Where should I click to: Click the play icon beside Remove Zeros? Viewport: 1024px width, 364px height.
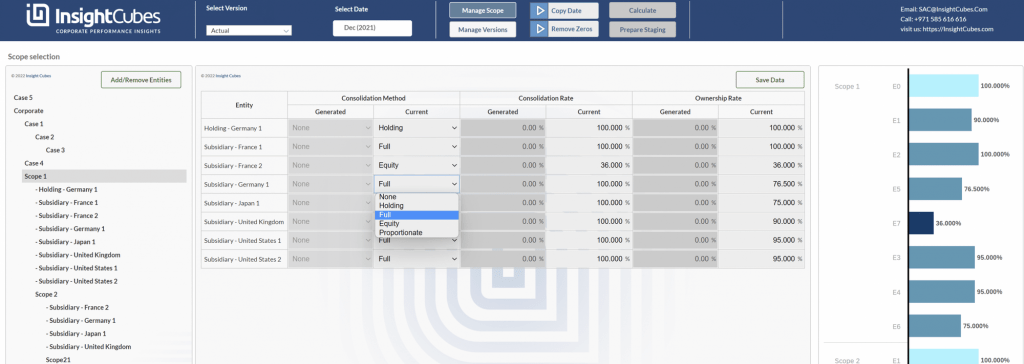click(x=539, y=29)
